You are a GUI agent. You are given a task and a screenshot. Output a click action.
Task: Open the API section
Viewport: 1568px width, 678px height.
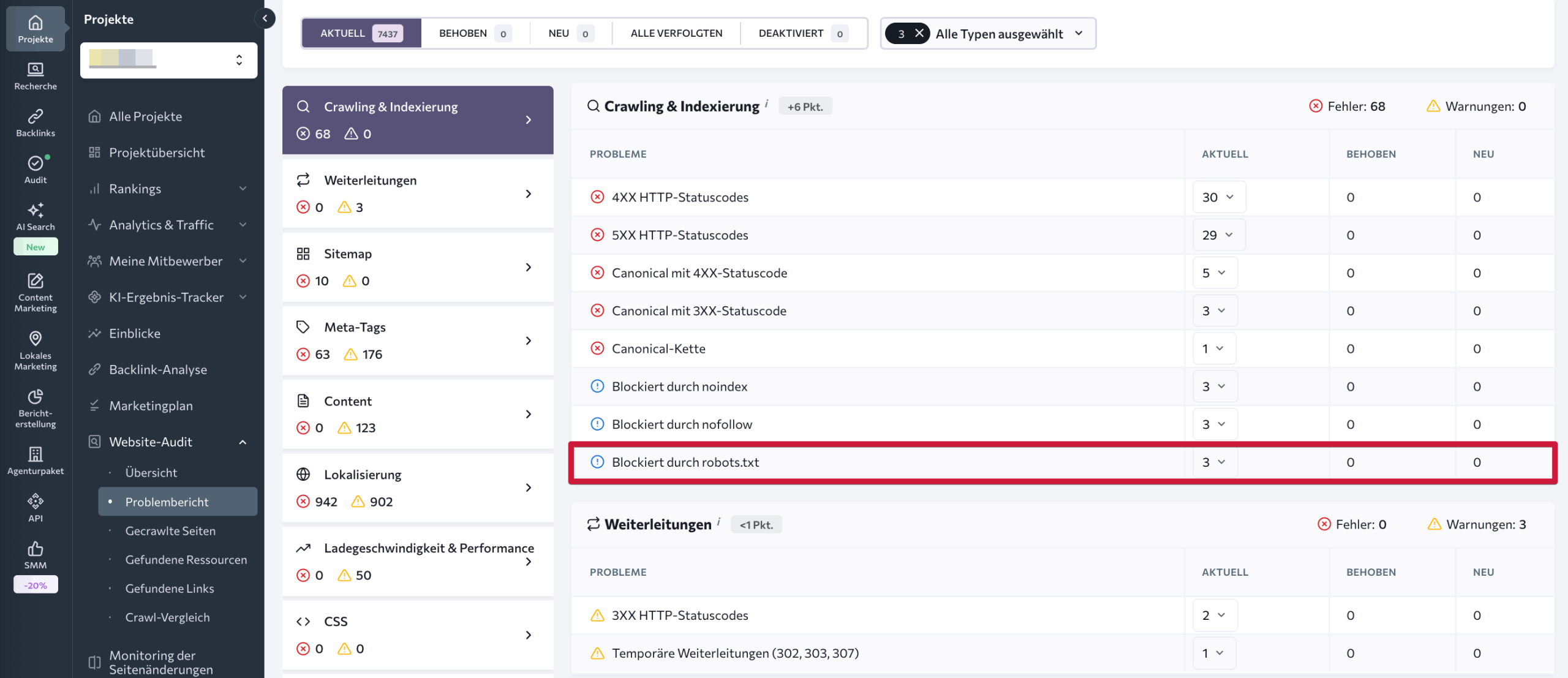click(x=35, y=506)
